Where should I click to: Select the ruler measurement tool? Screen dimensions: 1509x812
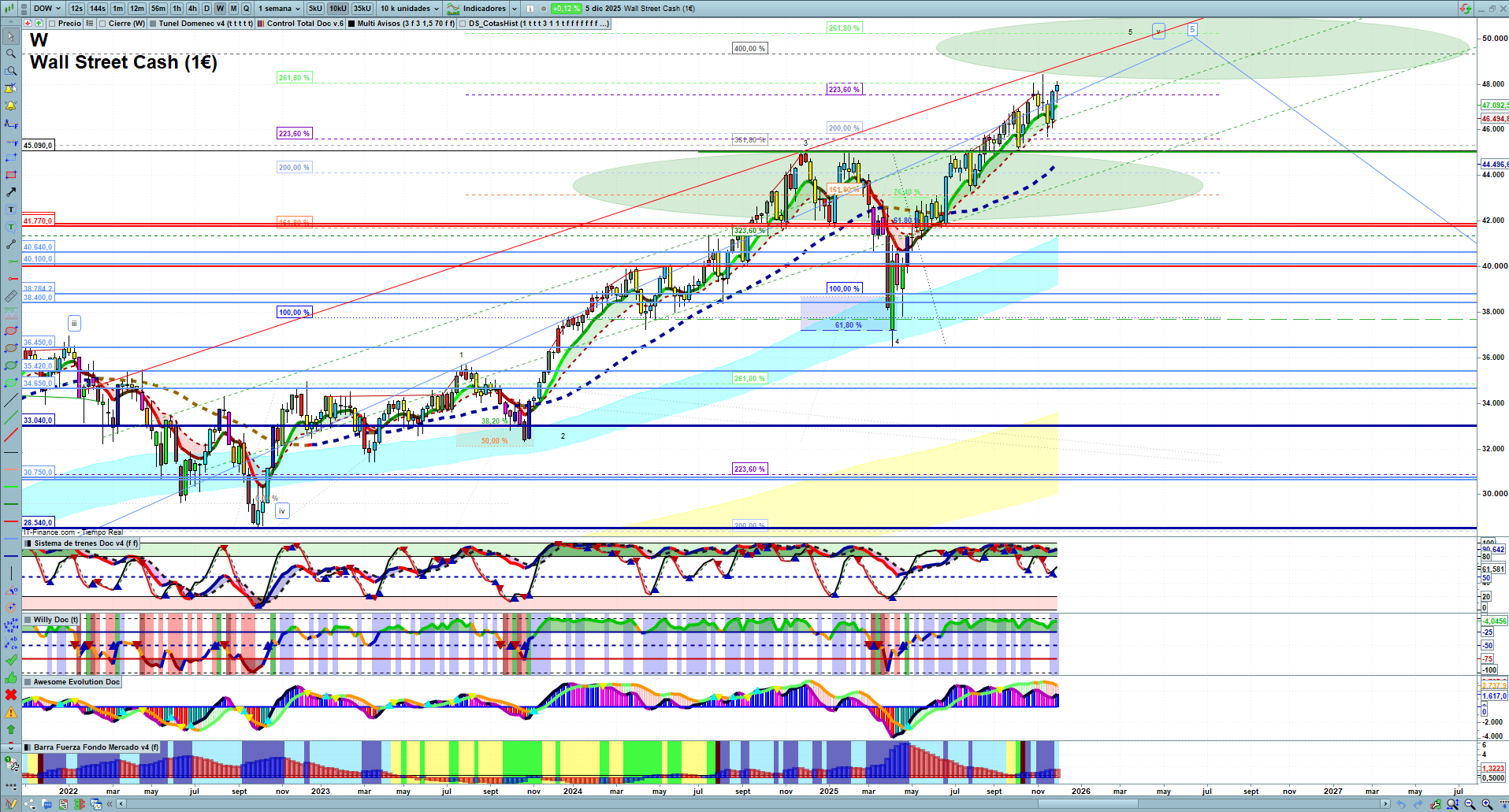click(11, 296)
